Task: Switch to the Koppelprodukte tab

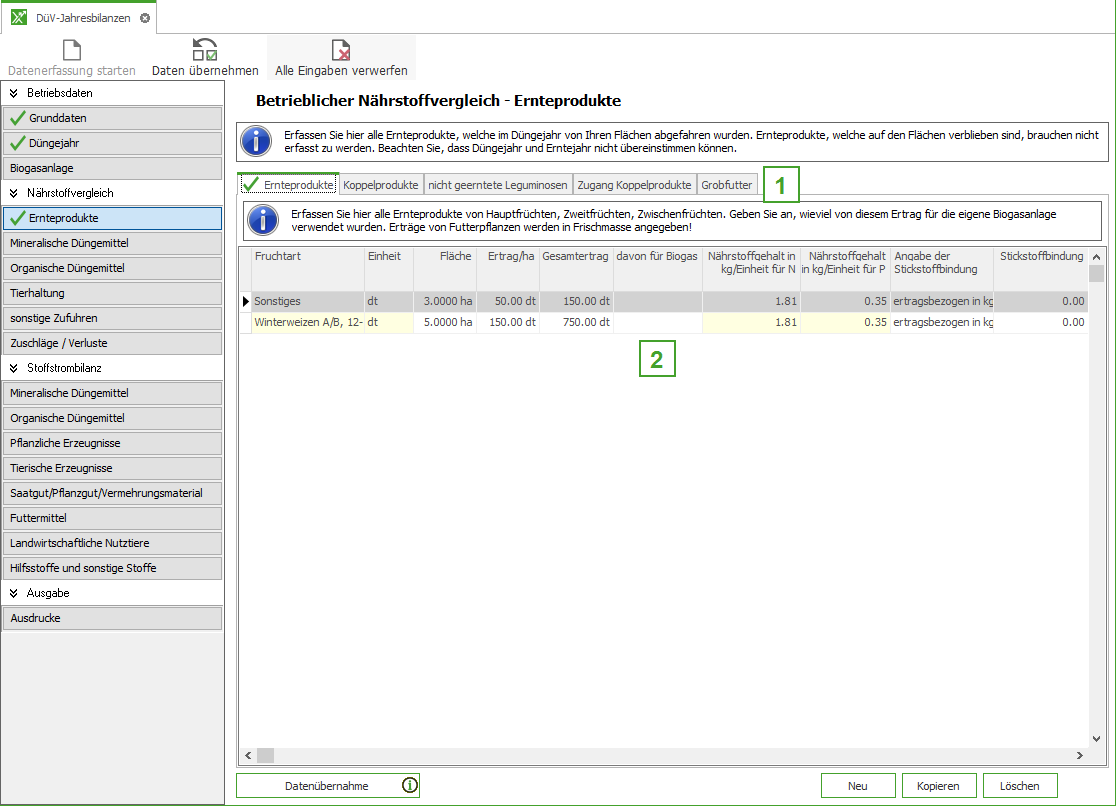Action: point(380,185)
